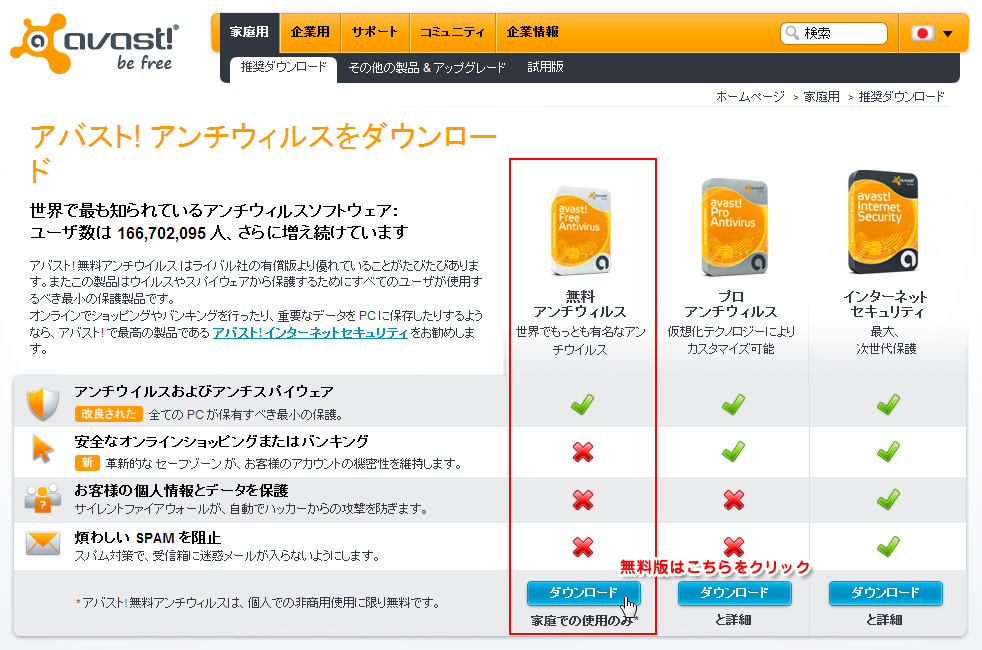Click the shield icon for アンチウイルスおよびアンチスパイウェア
This screenshot has height=650, width=982.
click(43, 403)
